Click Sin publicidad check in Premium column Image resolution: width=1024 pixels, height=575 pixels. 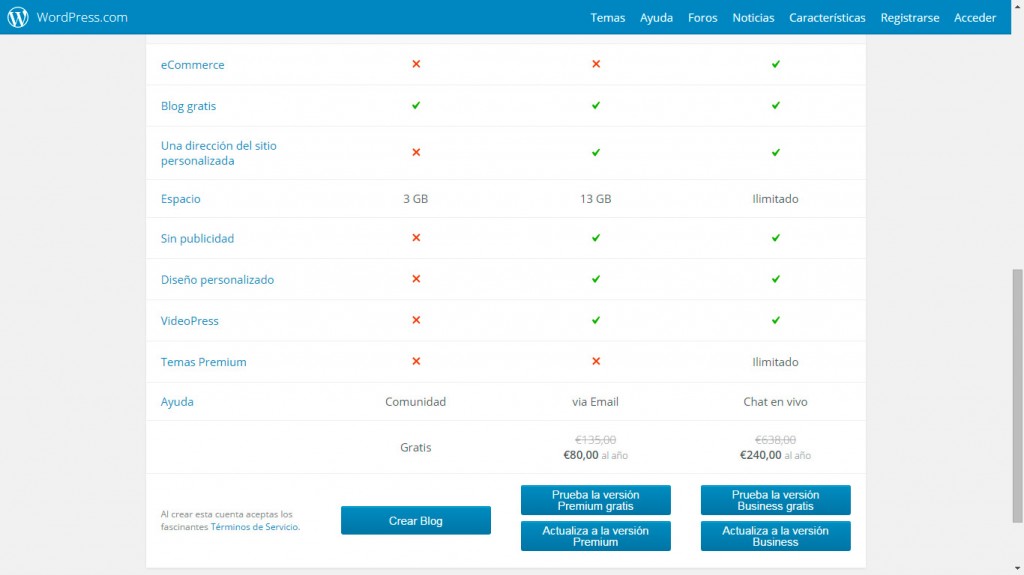coord(596,238)
